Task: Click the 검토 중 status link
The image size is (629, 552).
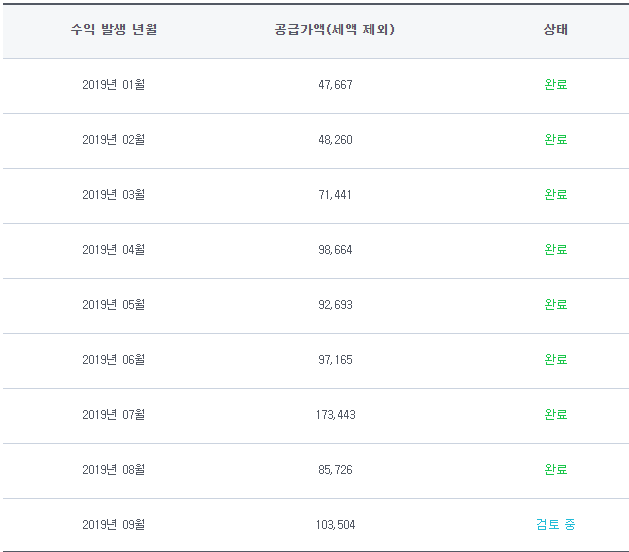Action: click(555, 525)
